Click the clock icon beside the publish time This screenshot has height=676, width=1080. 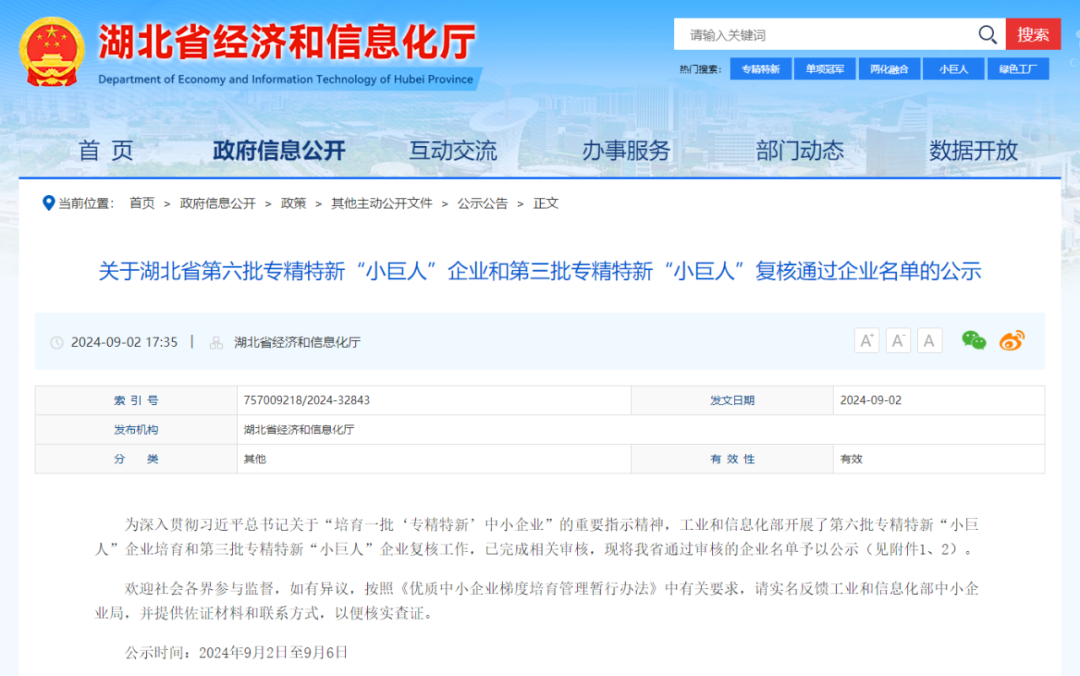pyautogui.click(x=58, y=340)
